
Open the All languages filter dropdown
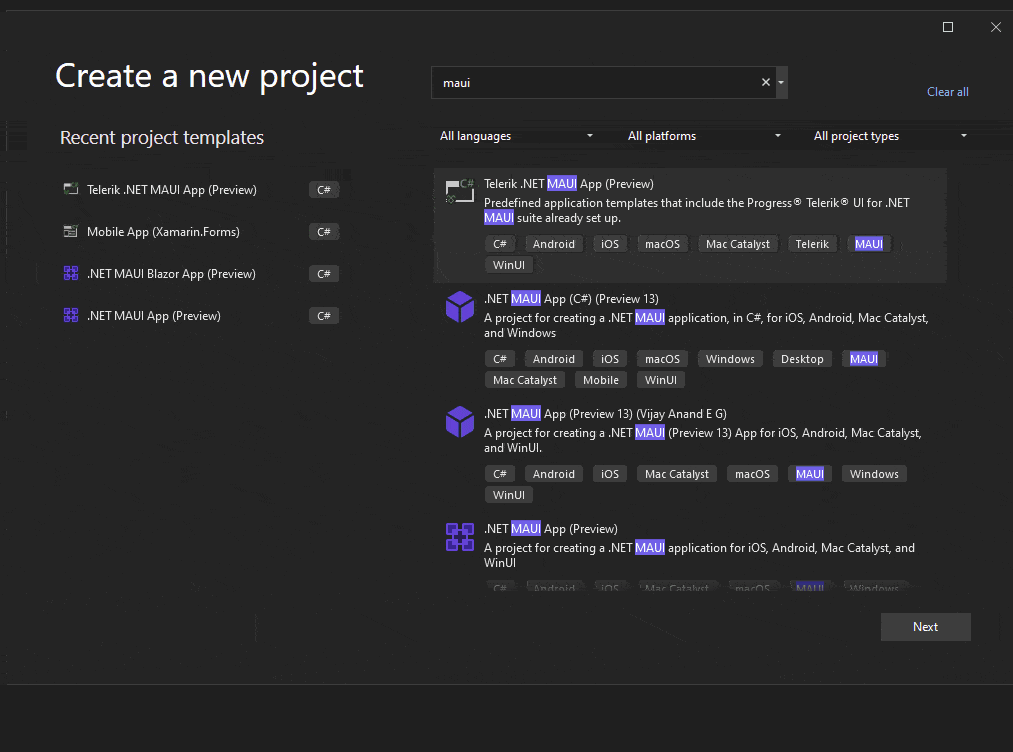point(516,136)
